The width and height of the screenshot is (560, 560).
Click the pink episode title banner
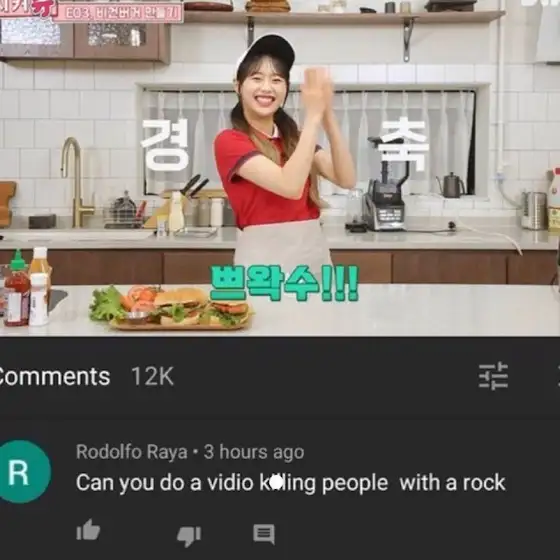point(118,12)
